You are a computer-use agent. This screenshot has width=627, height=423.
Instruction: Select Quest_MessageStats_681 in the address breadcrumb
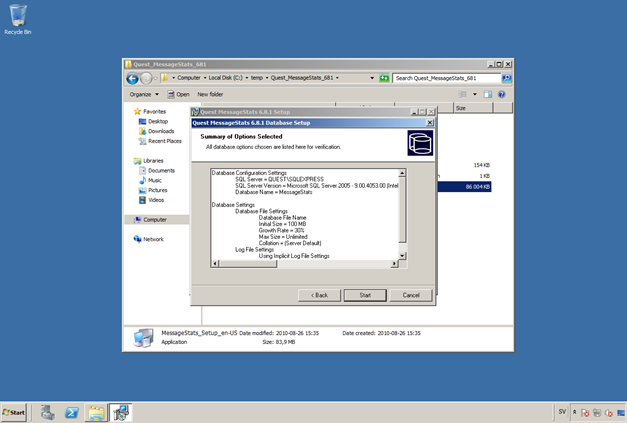point(302,78)
